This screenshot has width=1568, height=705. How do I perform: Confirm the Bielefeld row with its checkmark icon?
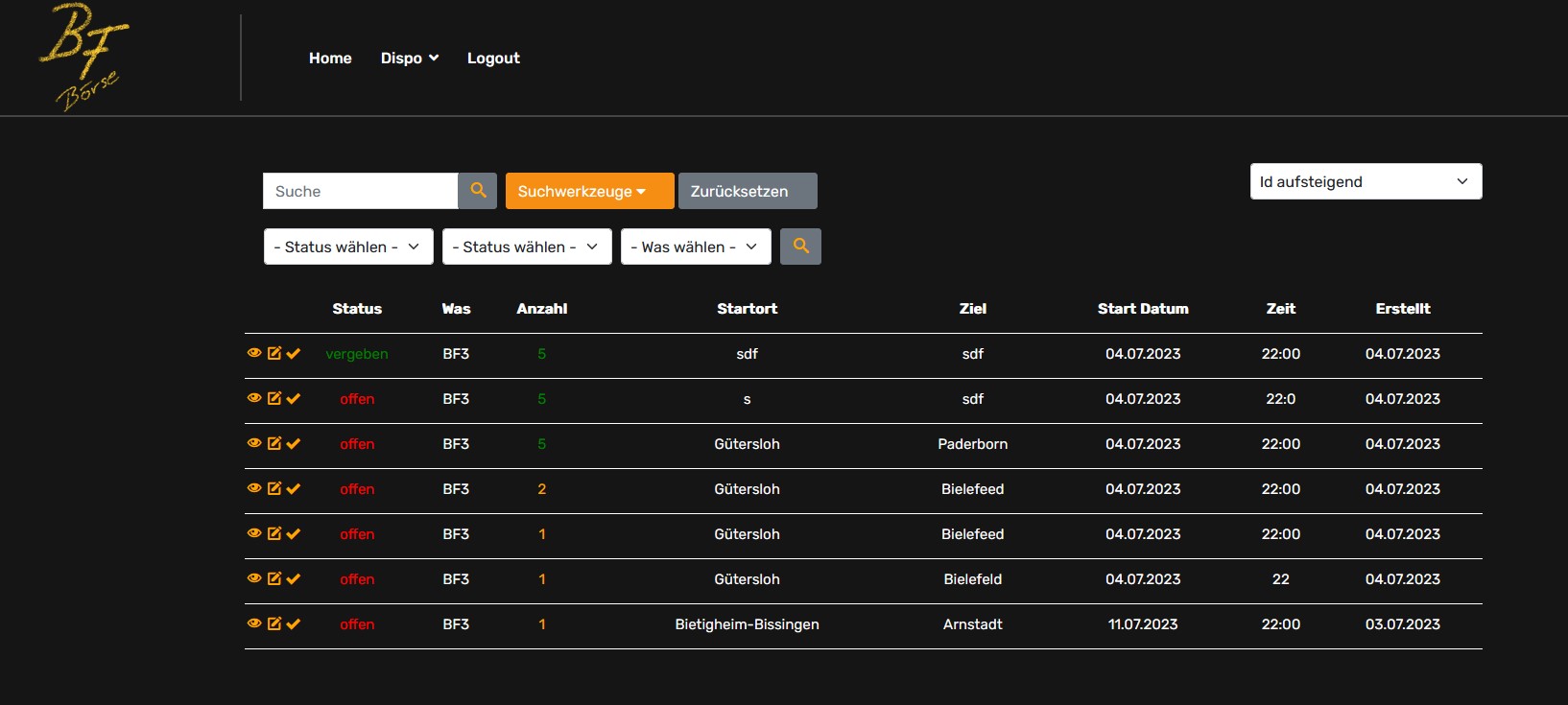coord(294,578)
